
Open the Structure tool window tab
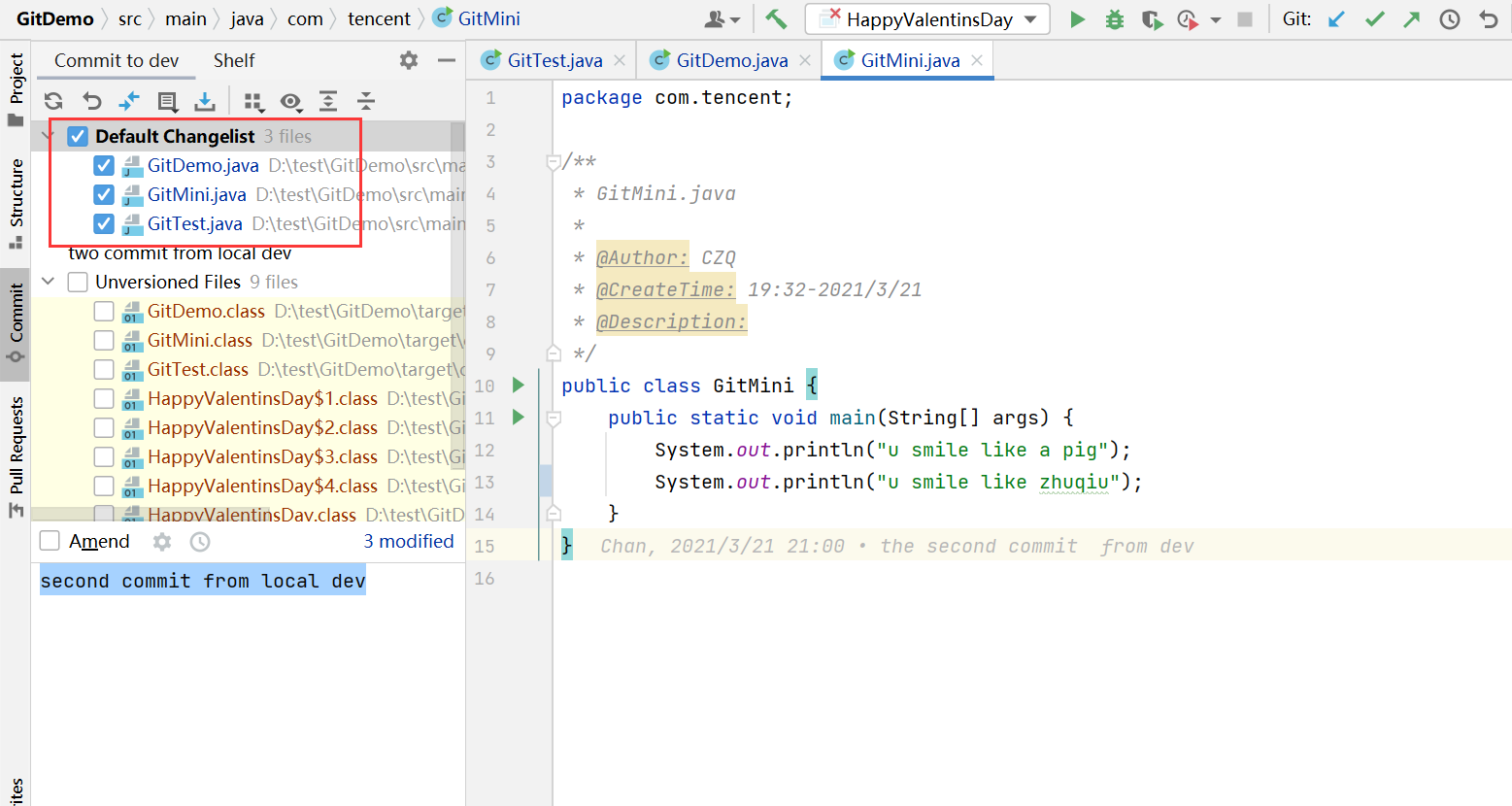(x=16, y=202)
